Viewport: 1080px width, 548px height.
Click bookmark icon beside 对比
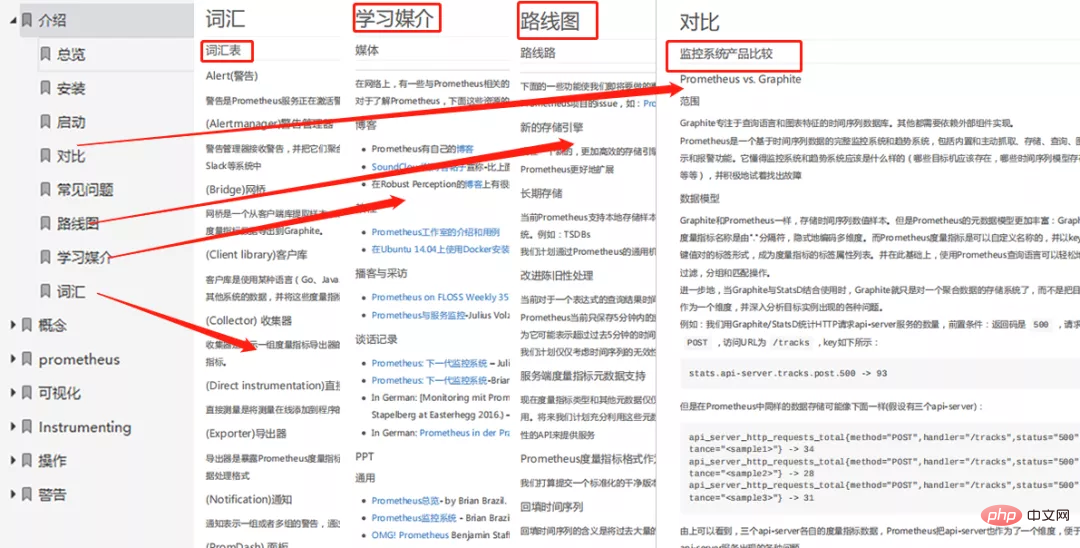coord(45,156)
